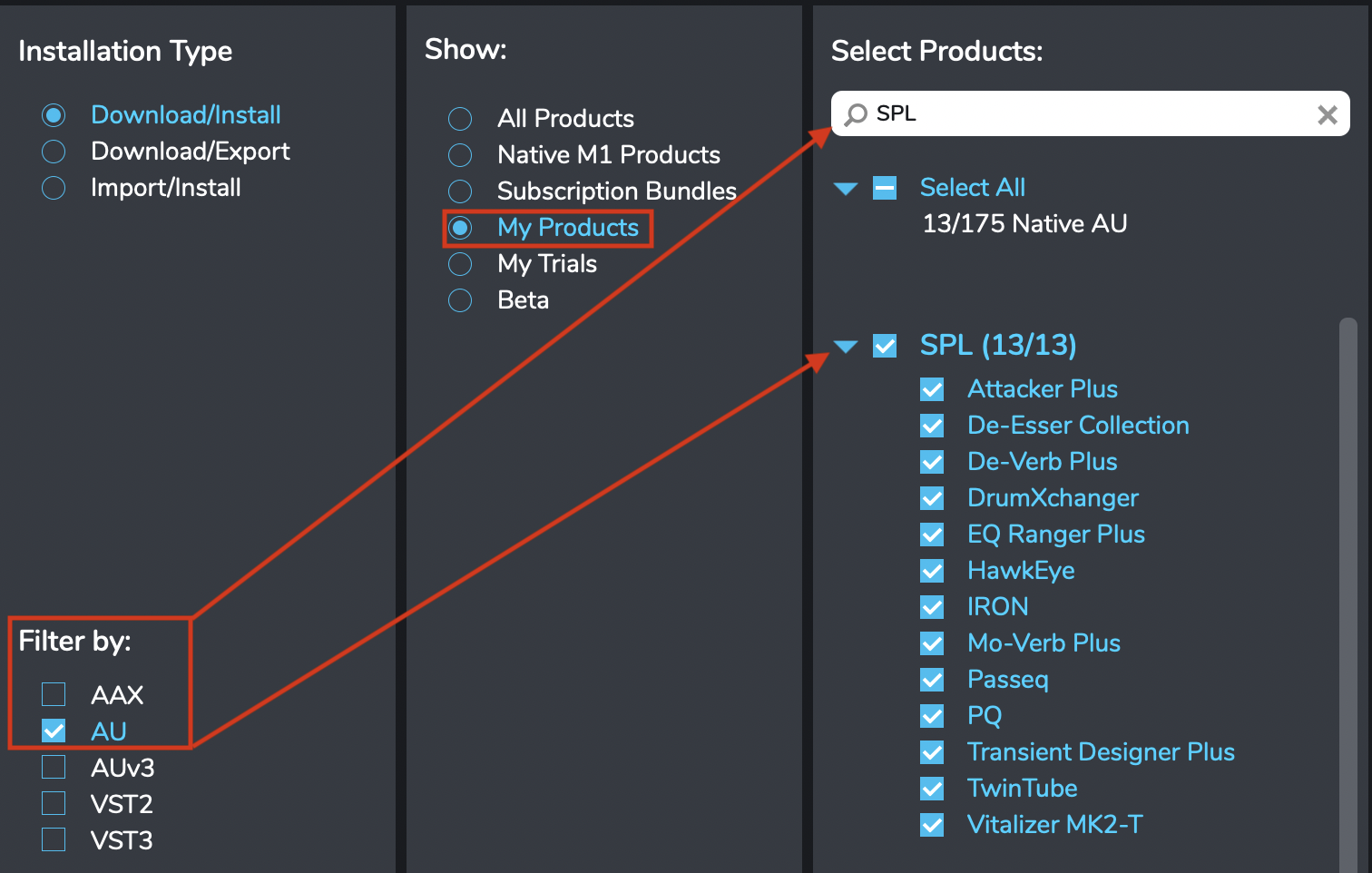Select the Download/Install radio button
The image size is (1372, 873).
[54, 115]
